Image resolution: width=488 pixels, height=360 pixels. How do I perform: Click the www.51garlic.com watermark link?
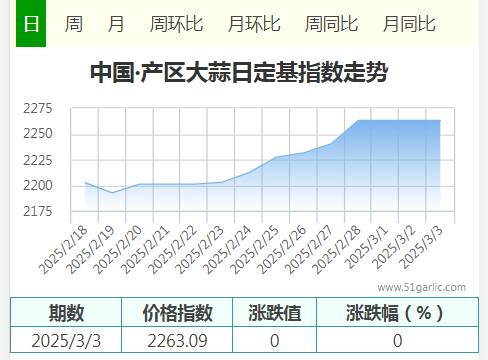(x=421, y=287)
